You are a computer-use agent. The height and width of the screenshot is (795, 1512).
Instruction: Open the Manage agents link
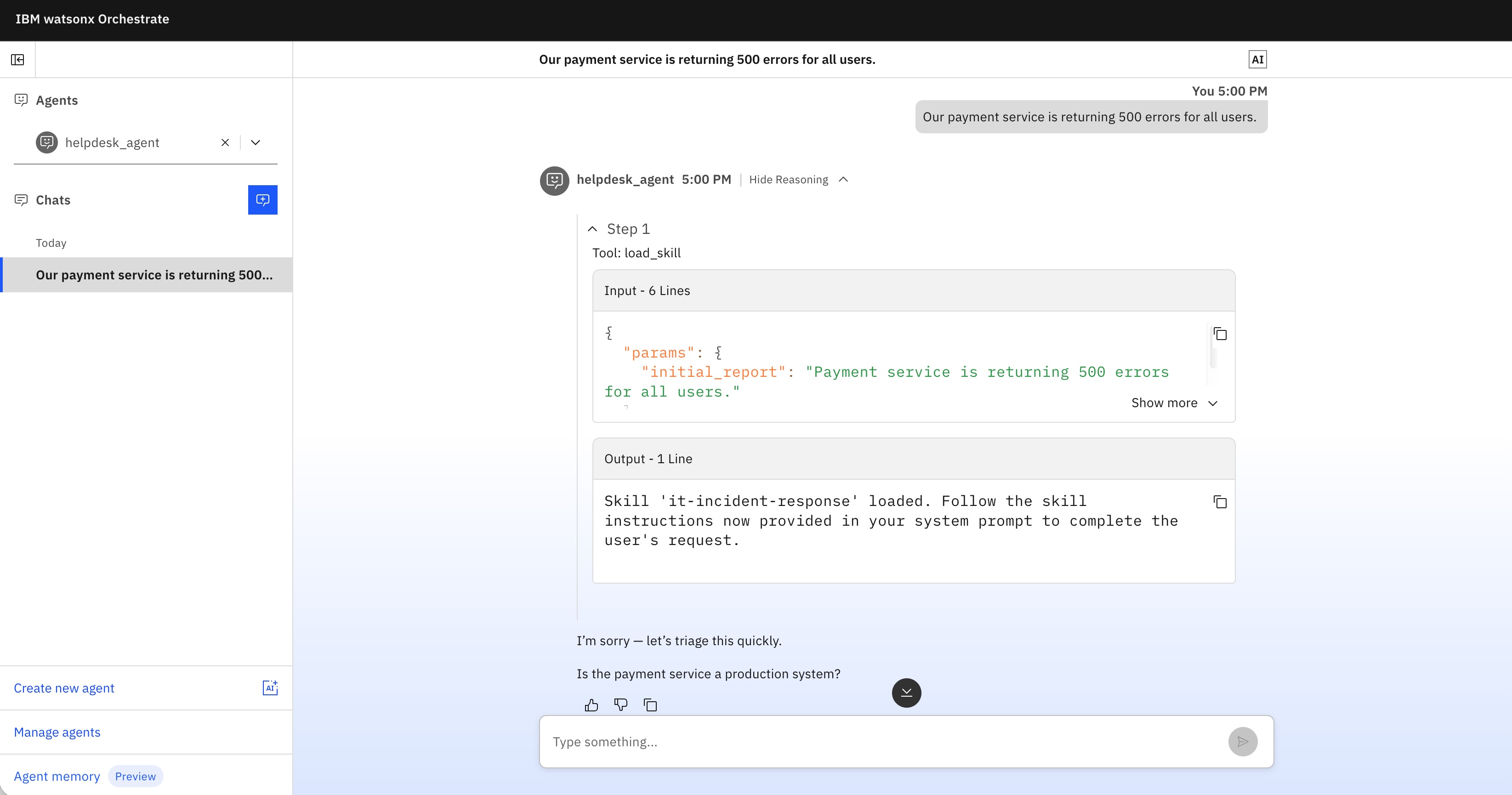[x=57, y=732]
